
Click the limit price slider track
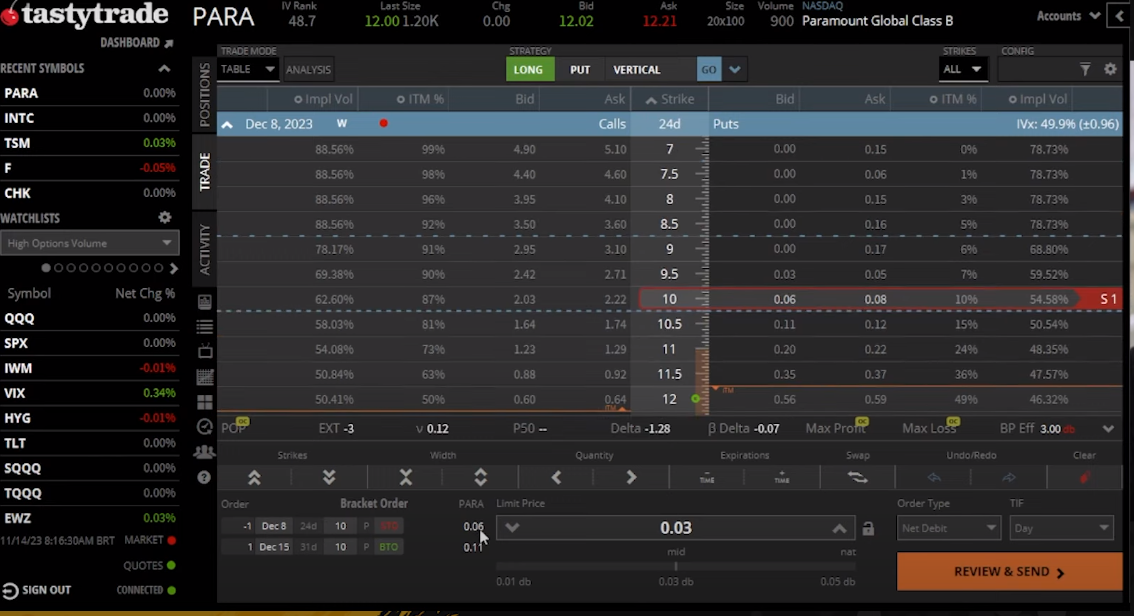pos(676,567)
